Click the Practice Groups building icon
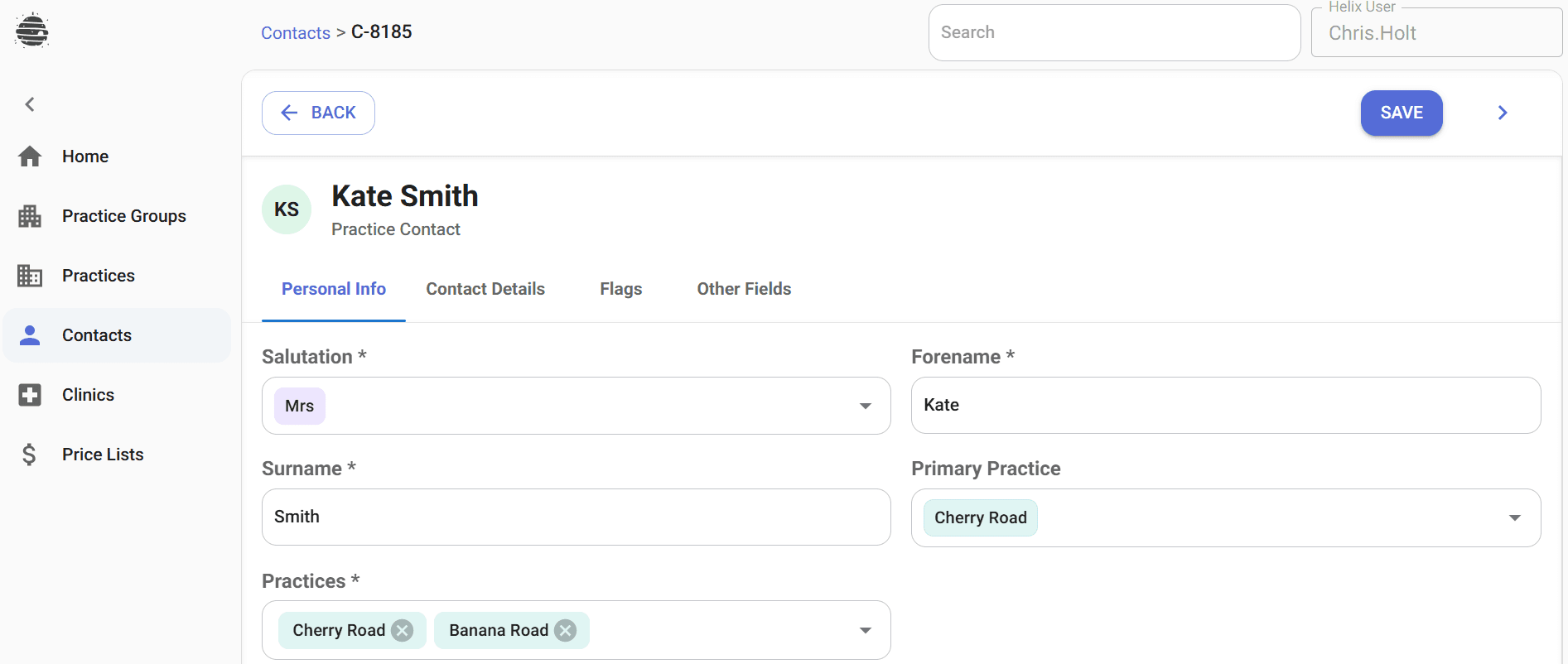The height and width of the screenshot is (664, 1568). point(30,216)
